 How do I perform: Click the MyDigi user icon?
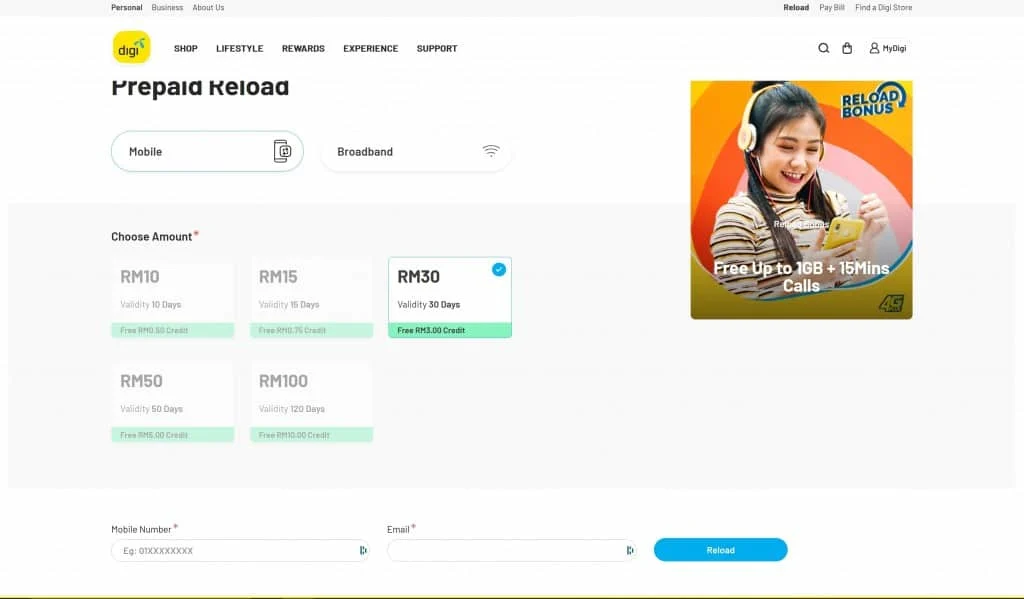pos(874,48)
